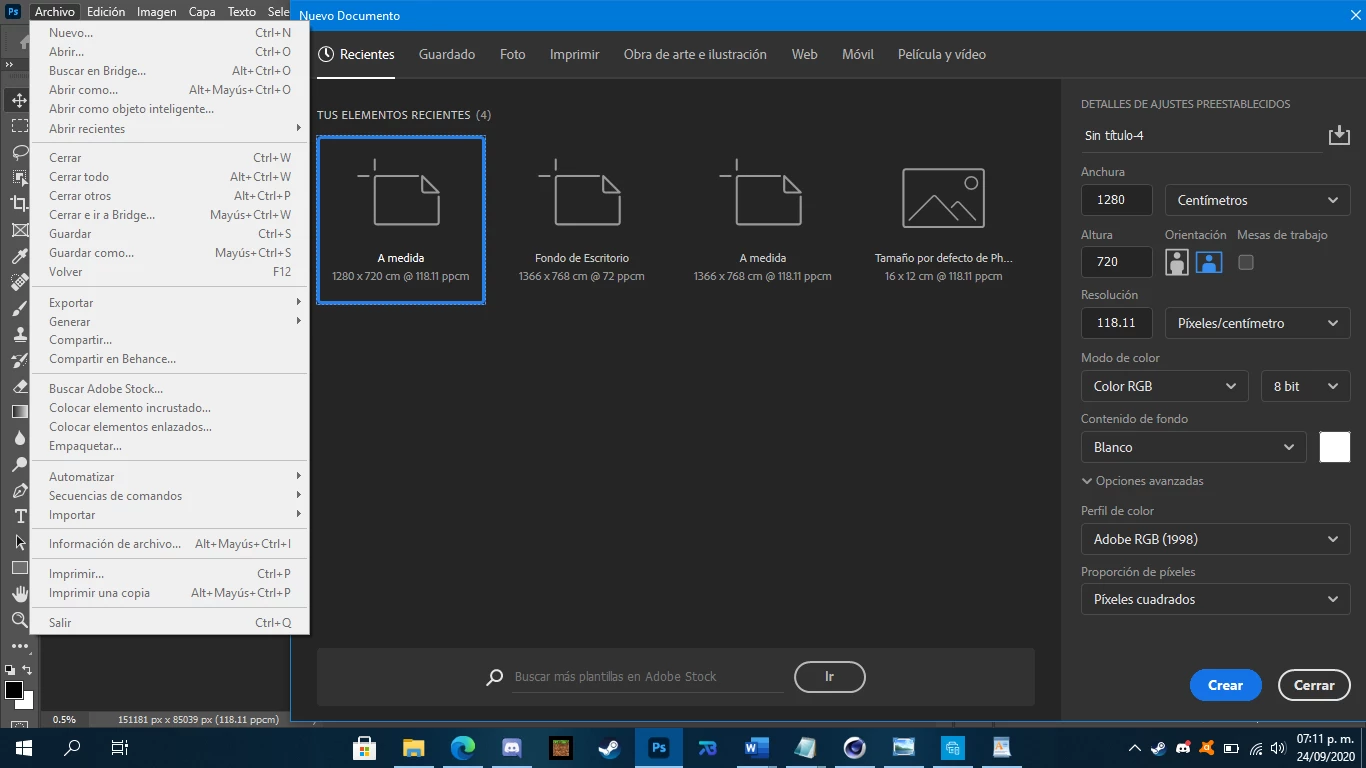Choose landscape orientation
This screenshot has height=768, width=1366.
pyautogui.click(x=1209, y=262)
